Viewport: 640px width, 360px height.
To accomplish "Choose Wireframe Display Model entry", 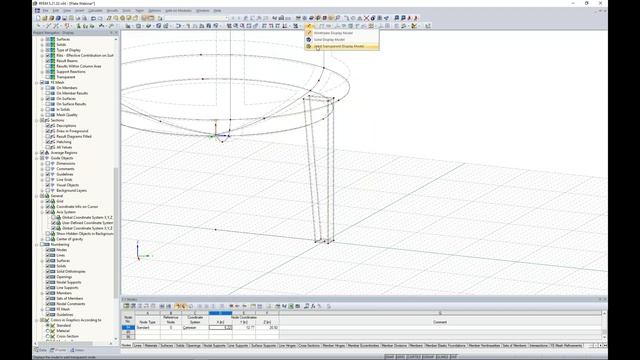I will [342, 33].
